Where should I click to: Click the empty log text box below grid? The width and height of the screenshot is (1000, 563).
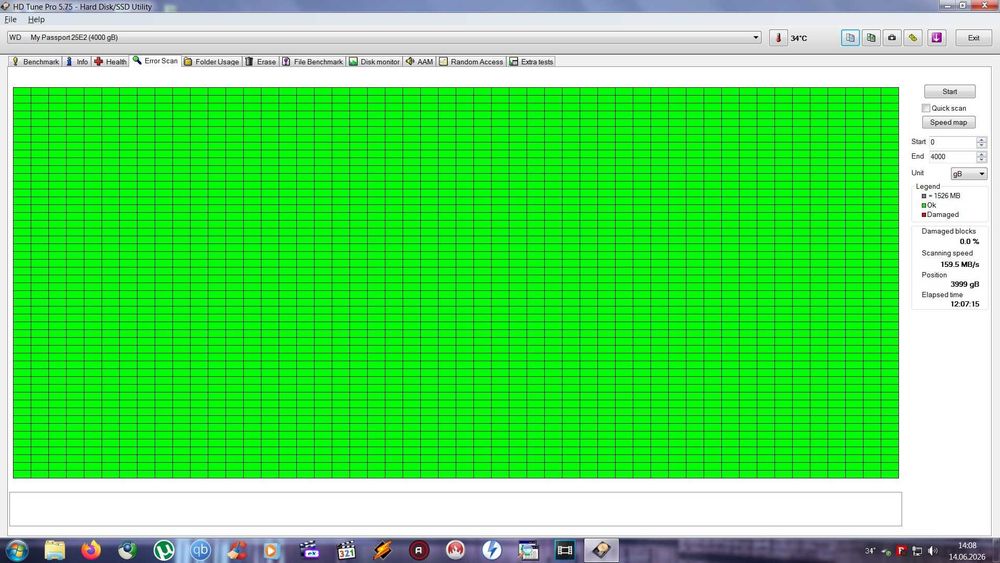[455, 509]
